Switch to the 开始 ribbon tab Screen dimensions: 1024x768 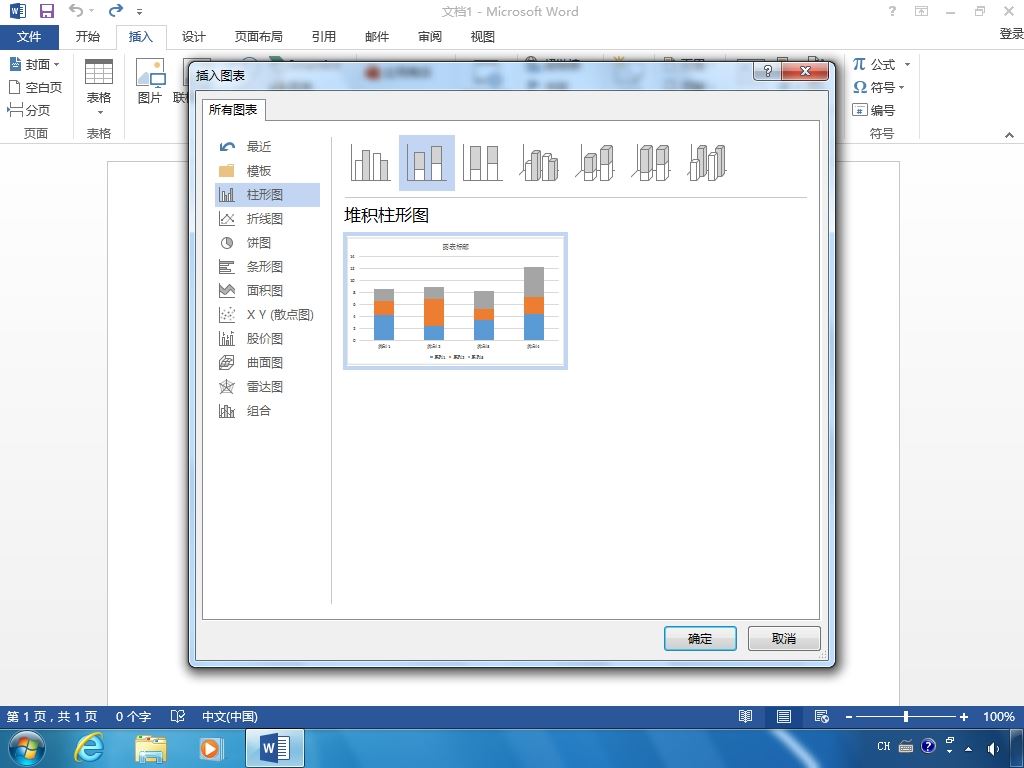click(88, 37)
